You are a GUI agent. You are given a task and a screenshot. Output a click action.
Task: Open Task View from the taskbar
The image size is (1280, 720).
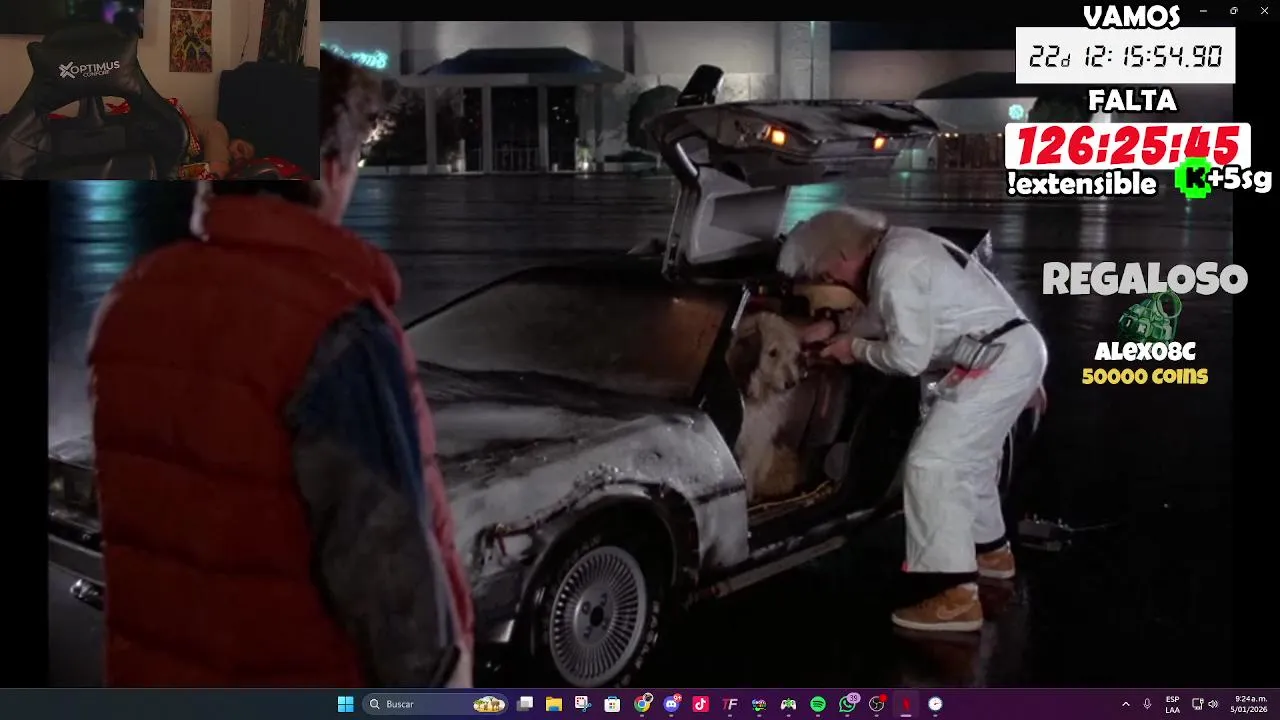tap(525, 704)
